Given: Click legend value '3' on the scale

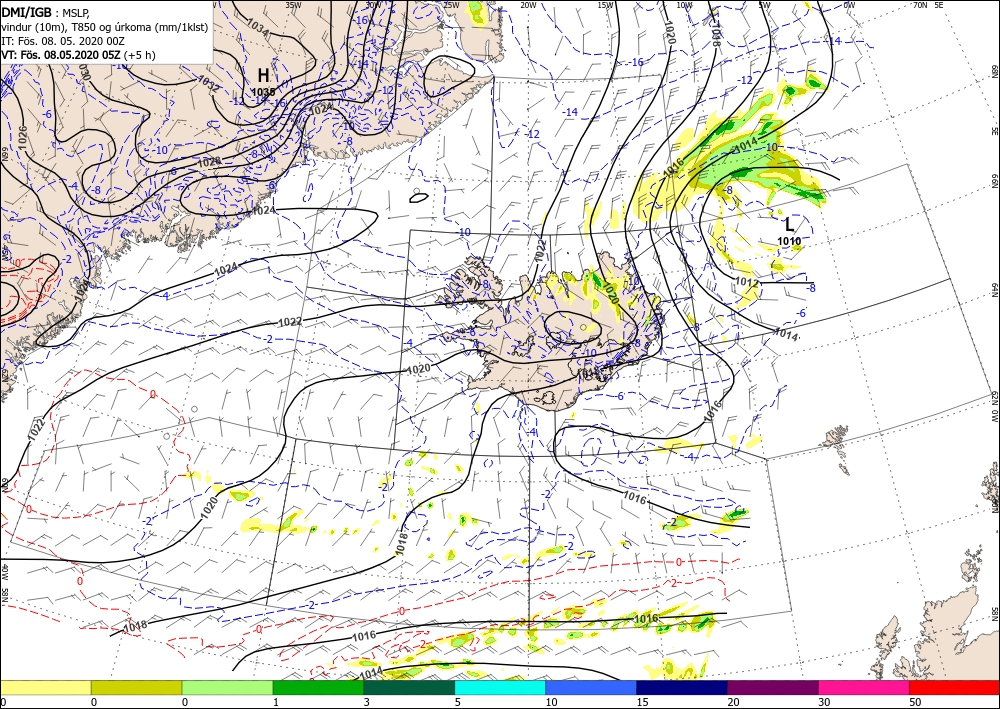Looking at the screenshot, I should click(367, 702).
